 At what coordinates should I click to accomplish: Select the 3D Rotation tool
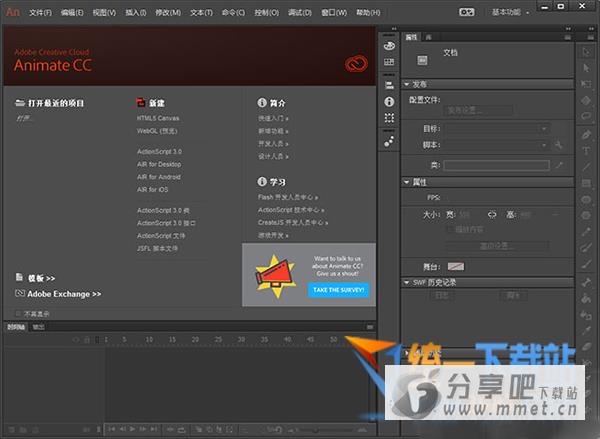click(586, 100)
